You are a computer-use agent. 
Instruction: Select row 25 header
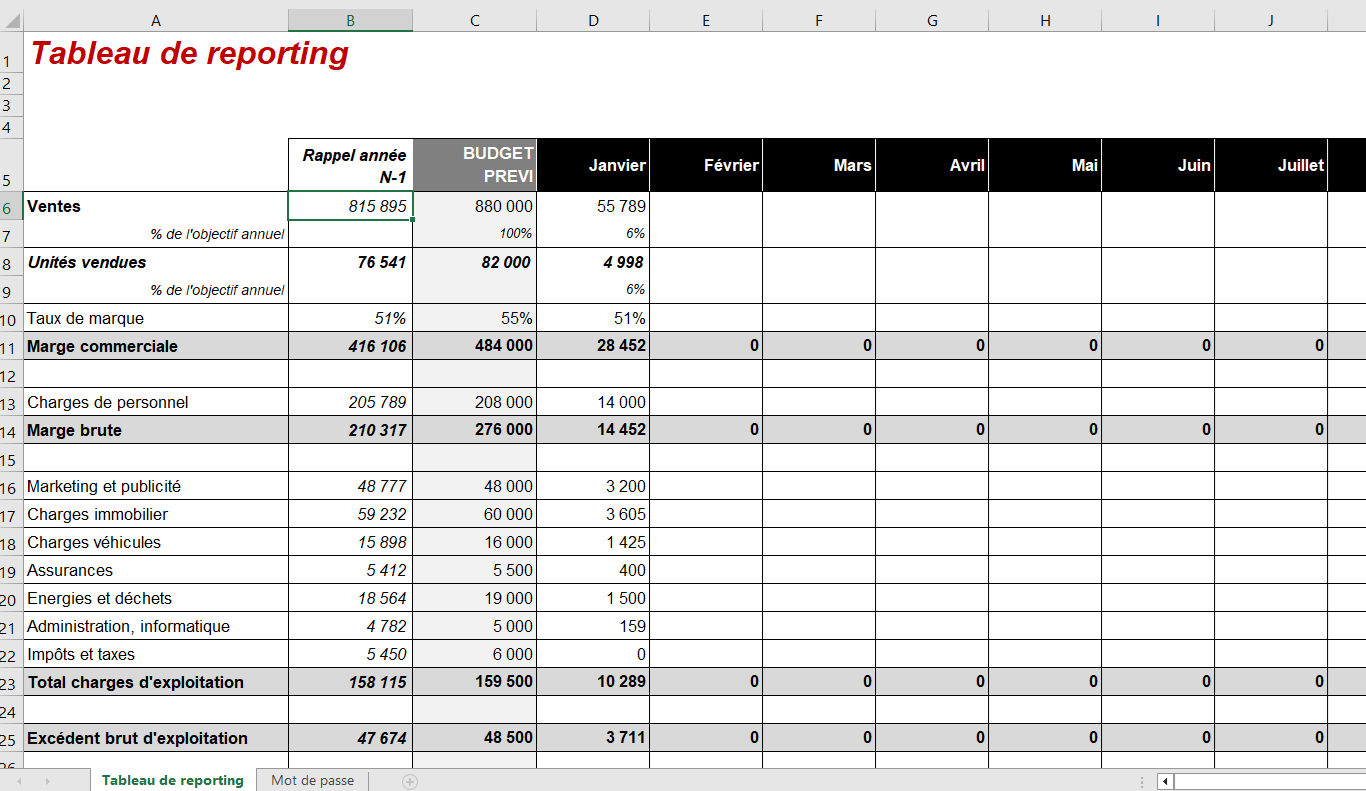[11, 738]
